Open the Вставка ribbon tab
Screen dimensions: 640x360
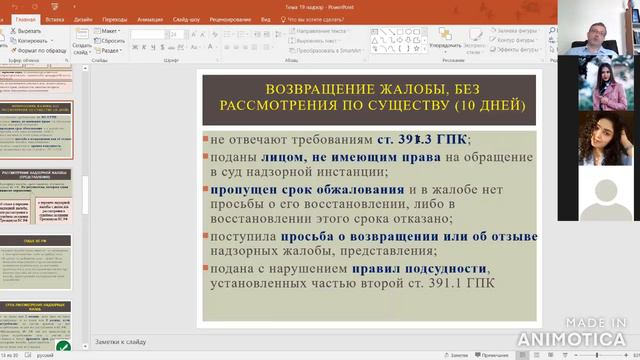pyautogui.click(x=55, y=20)
